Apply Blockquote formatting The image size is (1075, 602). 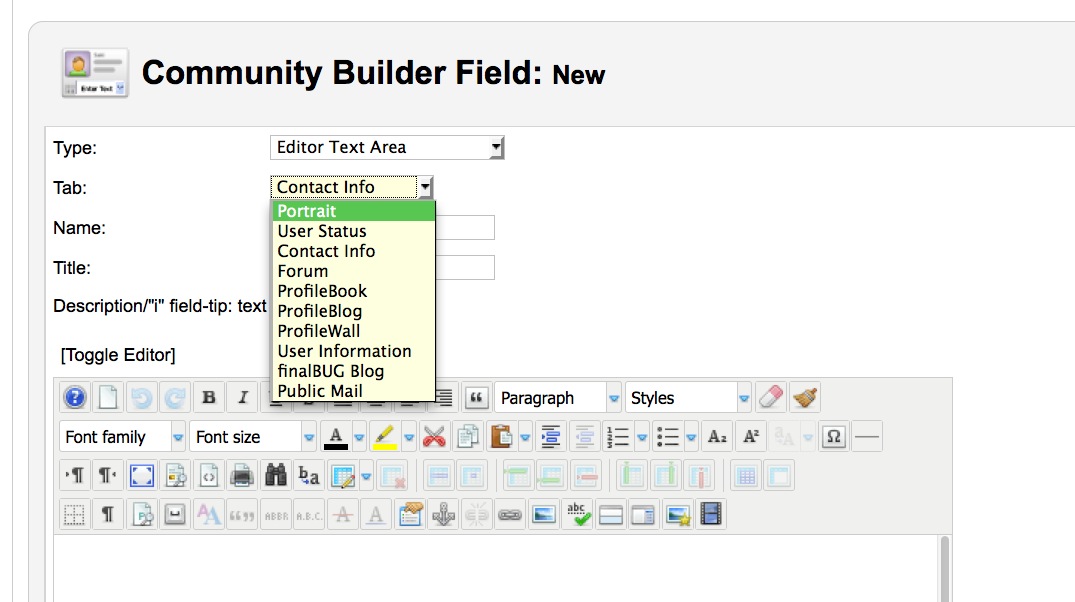click(x=476, y=398)
